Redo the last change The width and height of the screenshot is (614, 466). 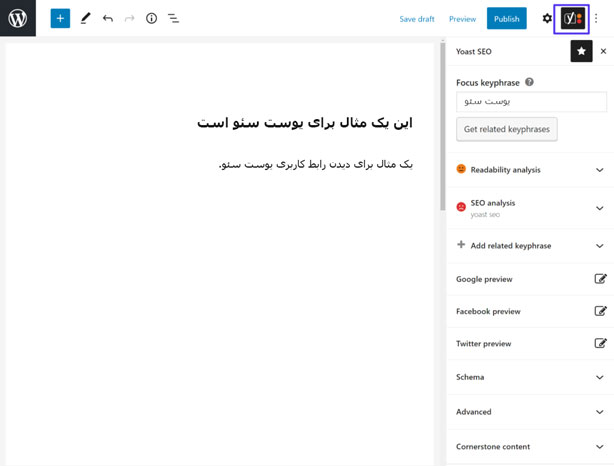(x=130, y=18)
